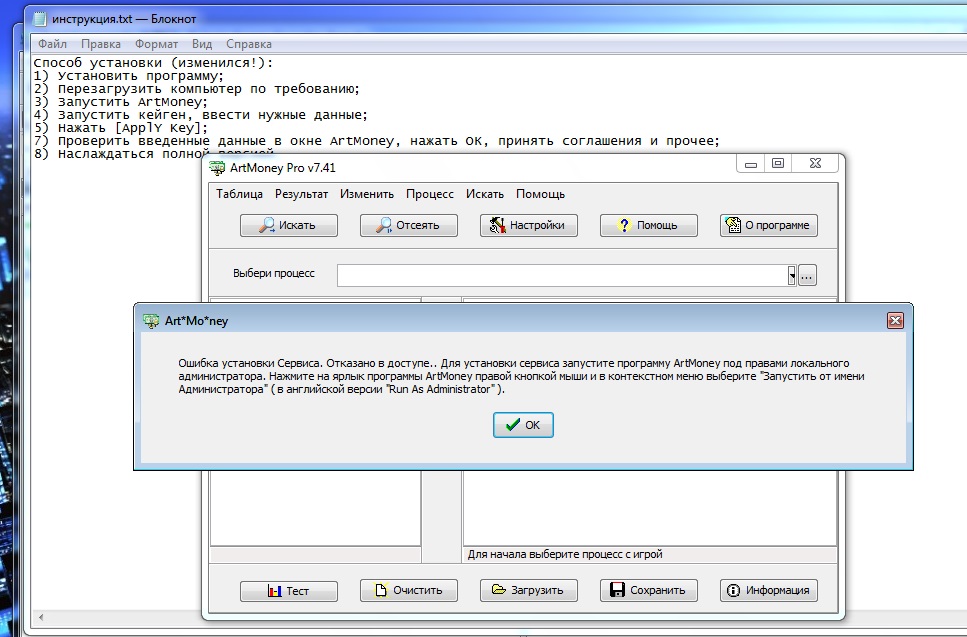Open the Формат menu in Notepad
The width and height of the screenshot is (967, 637).
(x=157, y=44)
